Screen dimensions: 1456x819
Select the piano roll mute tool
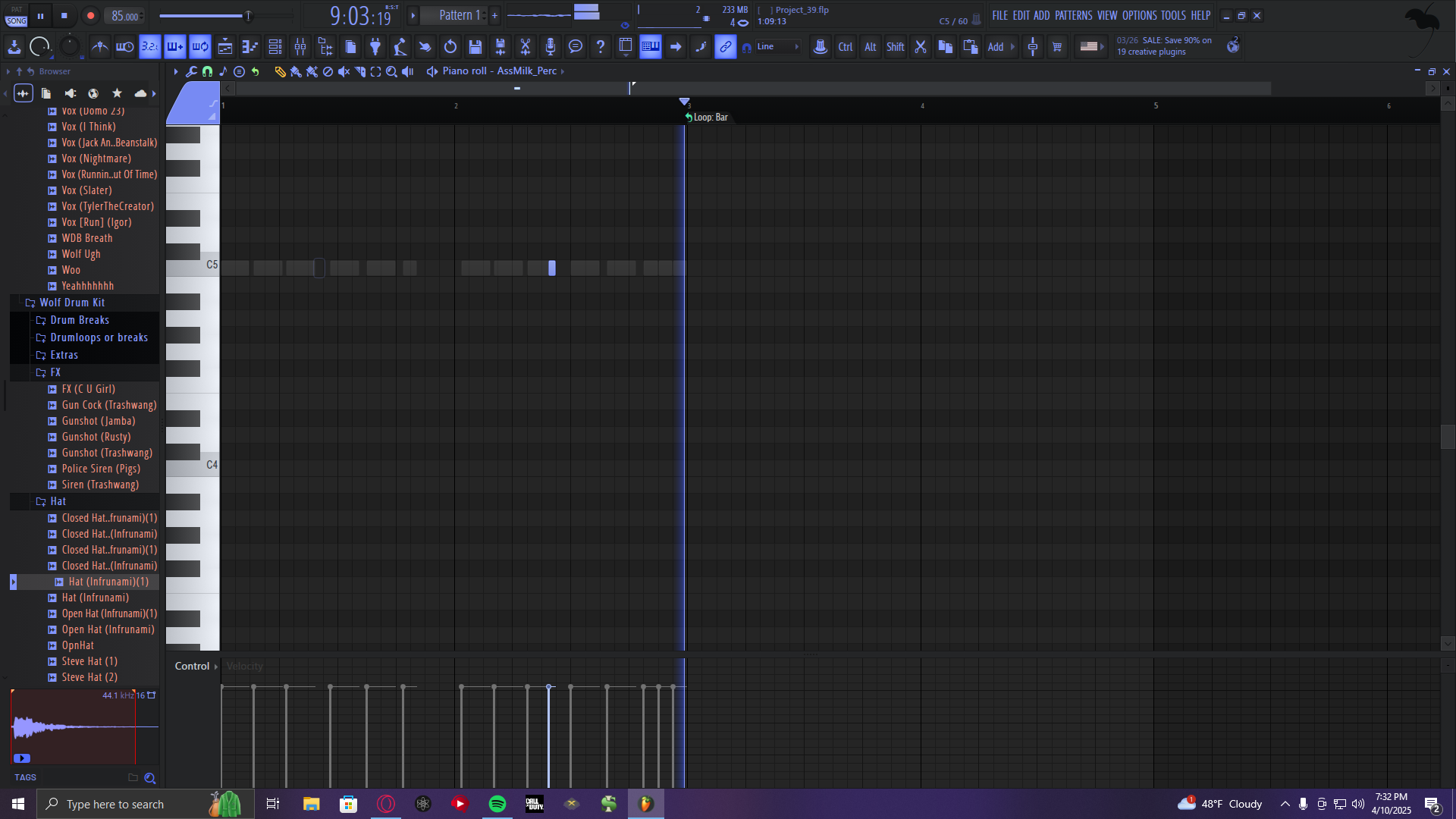pyautogui.click(x=344, y=71)
